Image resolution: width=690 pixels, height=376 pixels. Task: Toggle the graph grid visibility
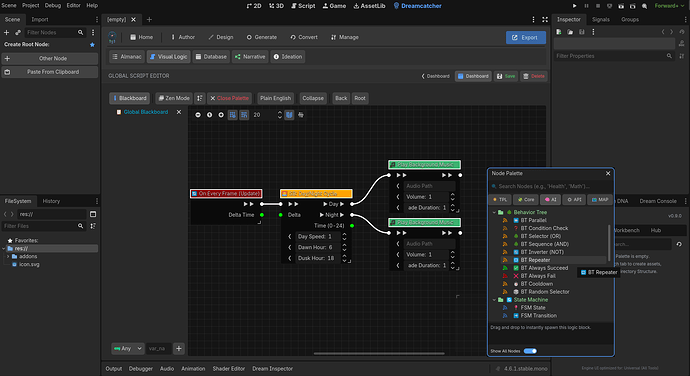coord(232,115)
